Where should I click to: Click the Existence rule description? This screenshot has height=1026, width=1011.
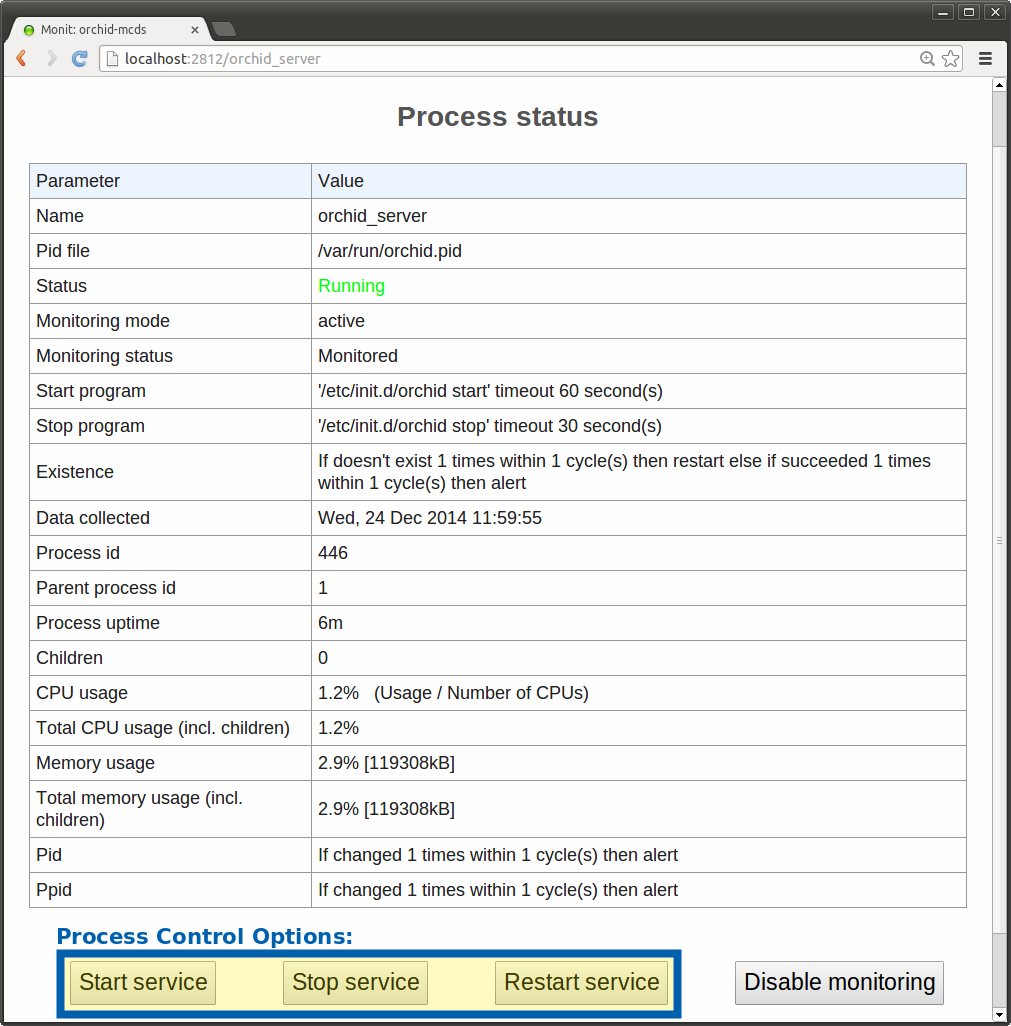(624, 472)
